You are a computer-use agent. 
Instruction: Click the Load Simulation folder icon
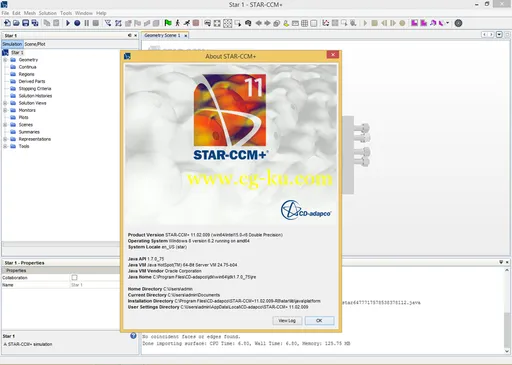click(16, 23)
